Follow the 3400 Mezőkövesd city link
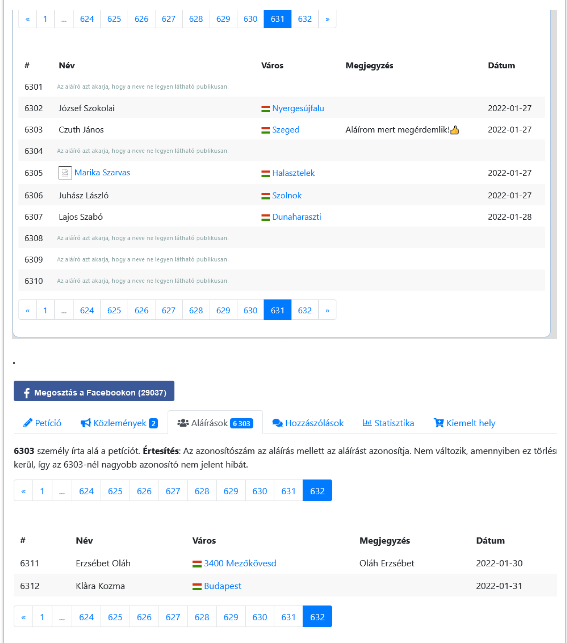567x643 pixels. (x=240, y=563)
